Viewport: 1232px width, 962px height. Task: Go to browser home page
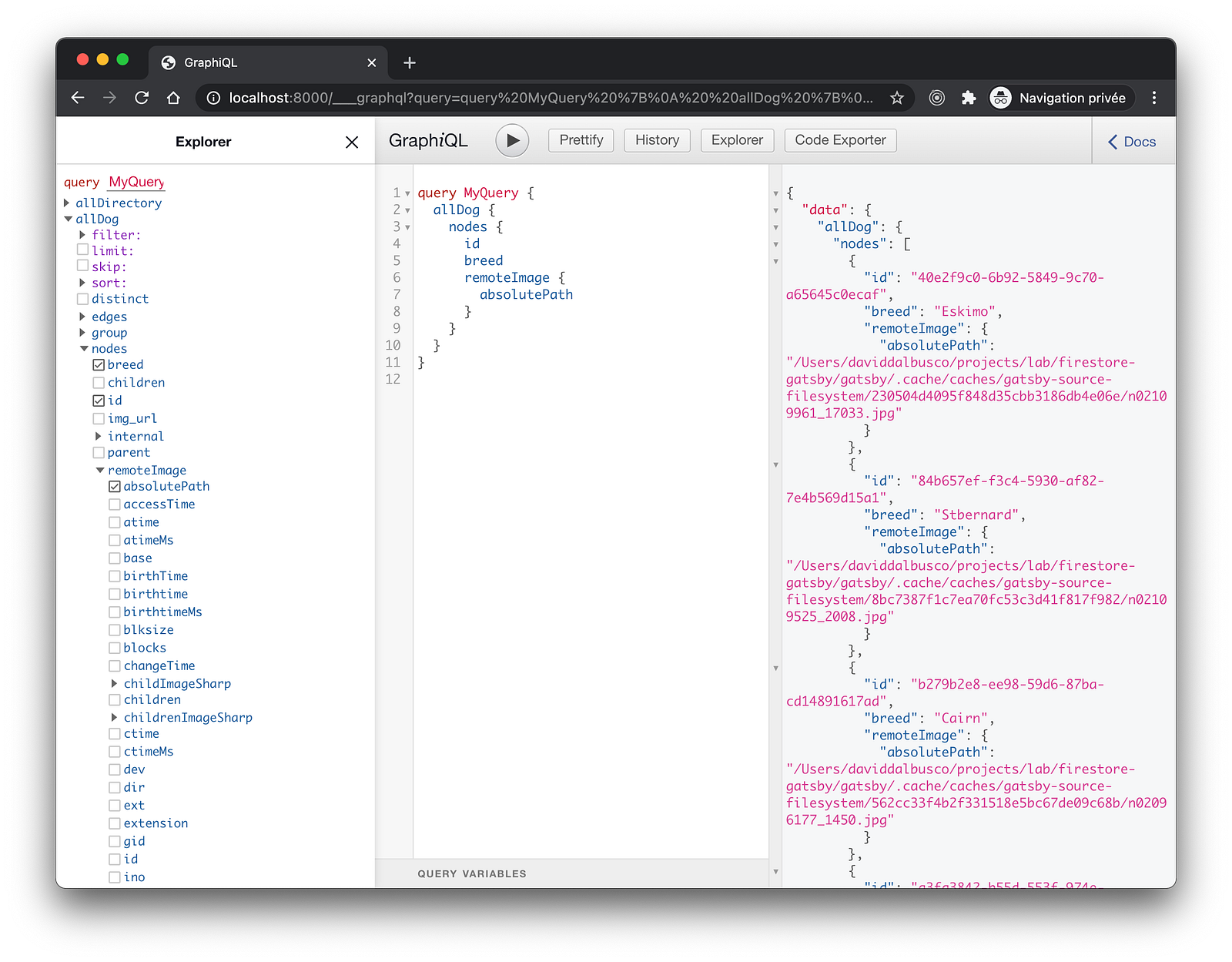pyautogui.click(x=173, y=98)
